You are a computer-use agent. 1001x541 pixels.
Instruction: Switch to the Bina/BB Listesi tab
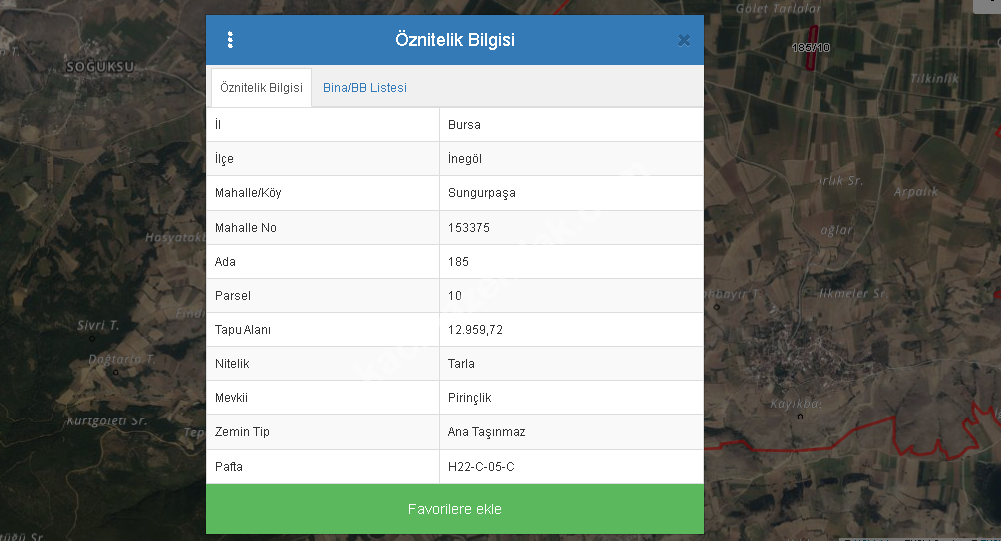tap(364, 88)
